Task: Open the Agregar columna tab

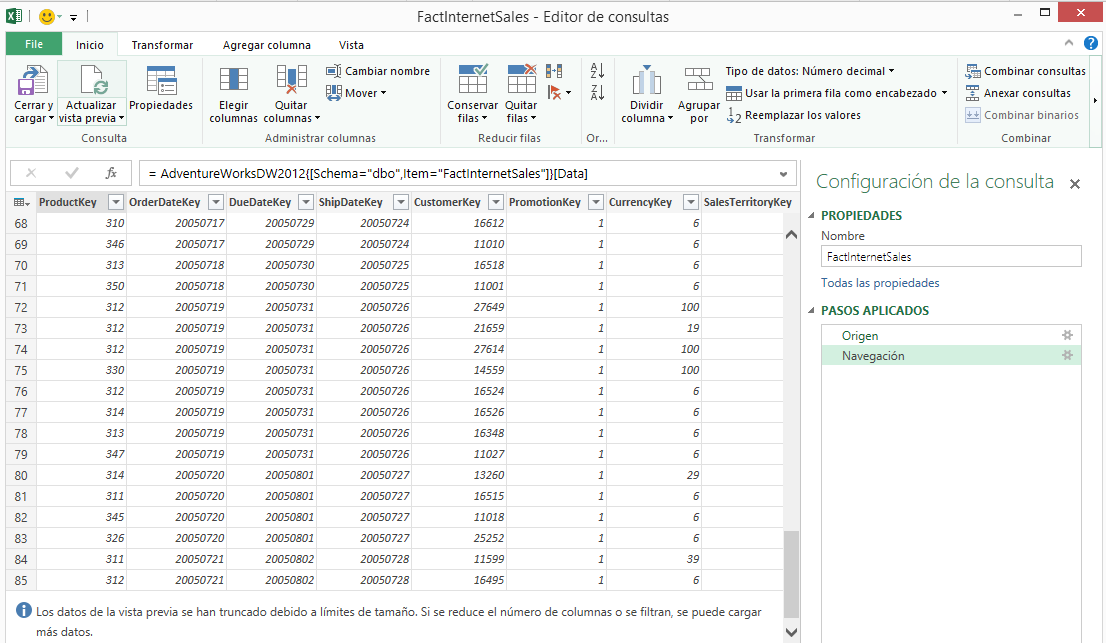Action: pyautogui.click(x=266, y=45)
